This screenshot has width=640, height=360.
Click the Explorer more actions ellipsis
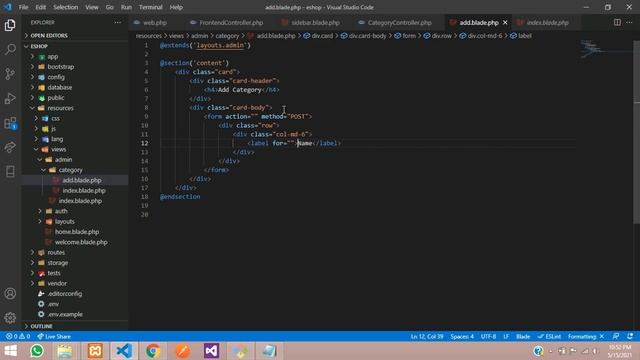tap(118, 22)
